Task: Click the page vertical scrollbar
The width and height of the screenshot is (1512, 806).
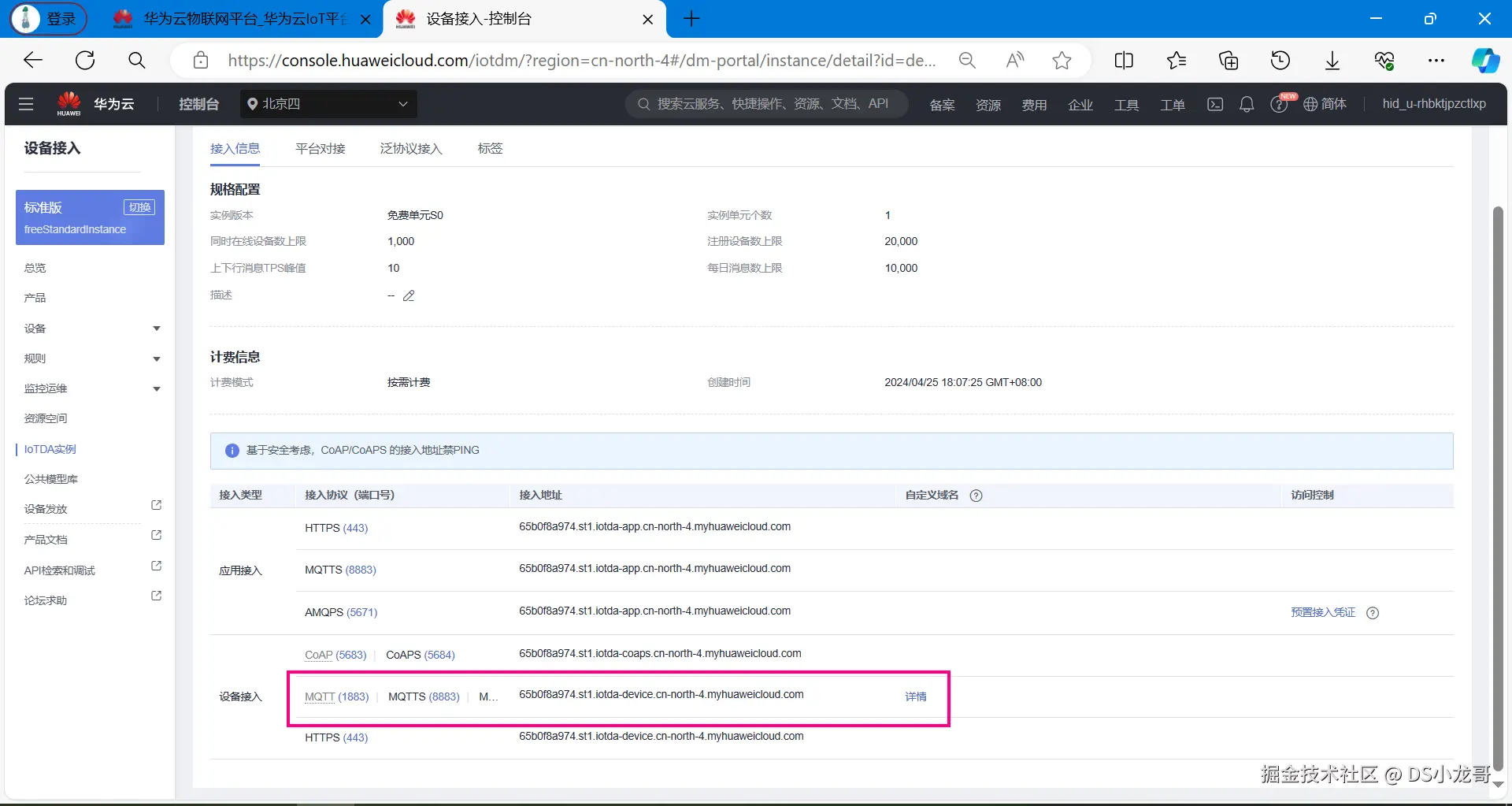Action: [x=1498, y=488]
